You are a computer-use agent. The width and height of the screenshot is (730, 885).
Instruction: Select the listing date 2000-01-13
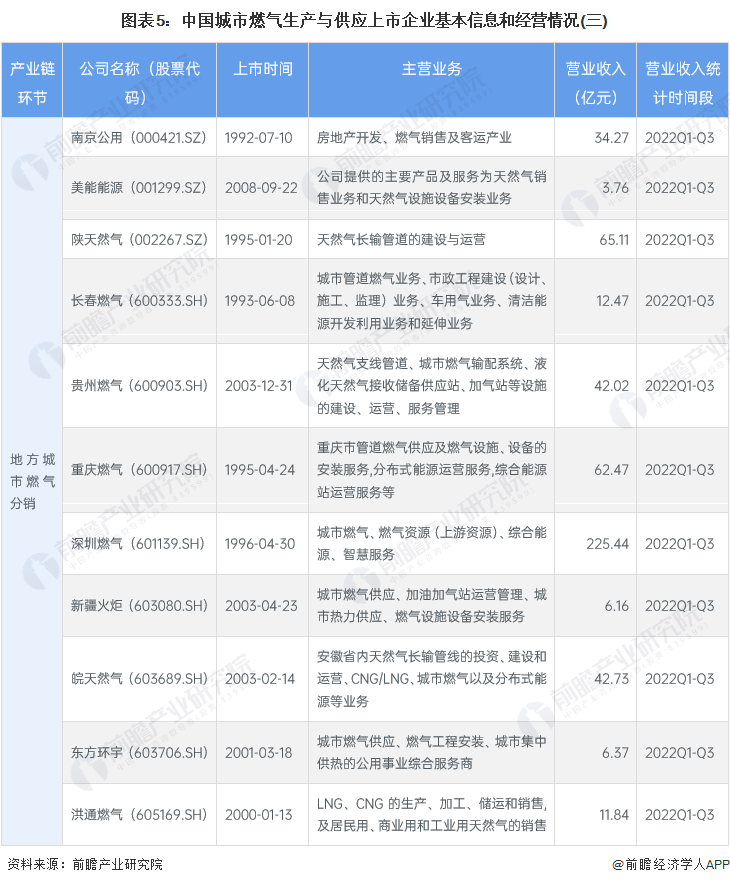coord(262,815)
